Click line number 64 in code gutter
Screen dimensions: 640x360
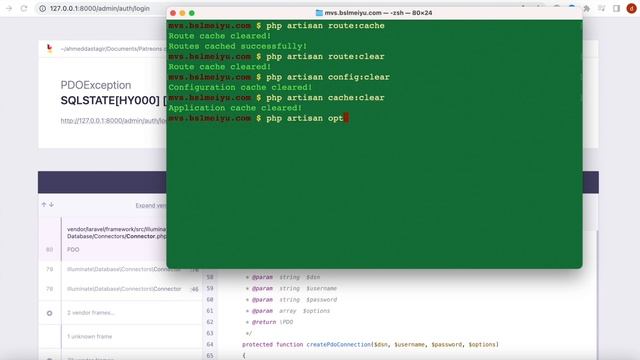(x=210, y=344)
